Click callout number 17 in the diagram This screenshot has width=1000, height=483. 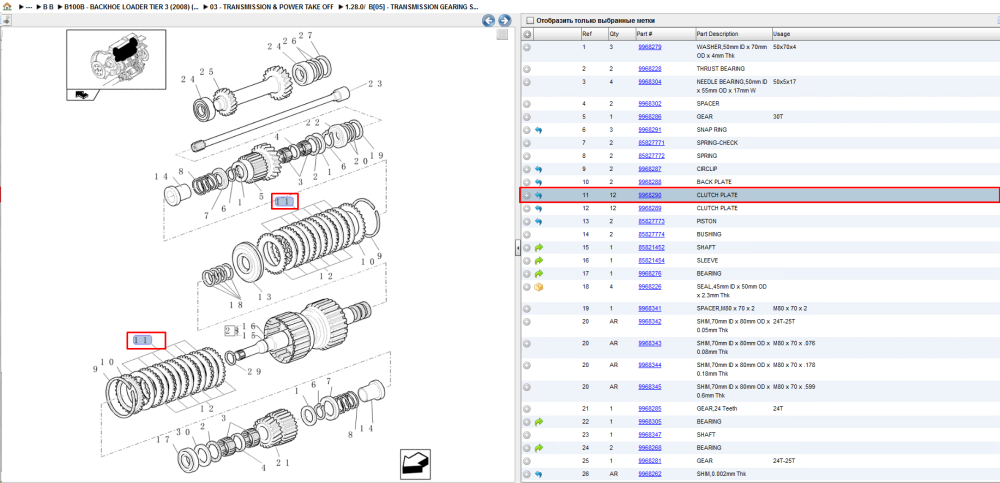pos(165,440)
